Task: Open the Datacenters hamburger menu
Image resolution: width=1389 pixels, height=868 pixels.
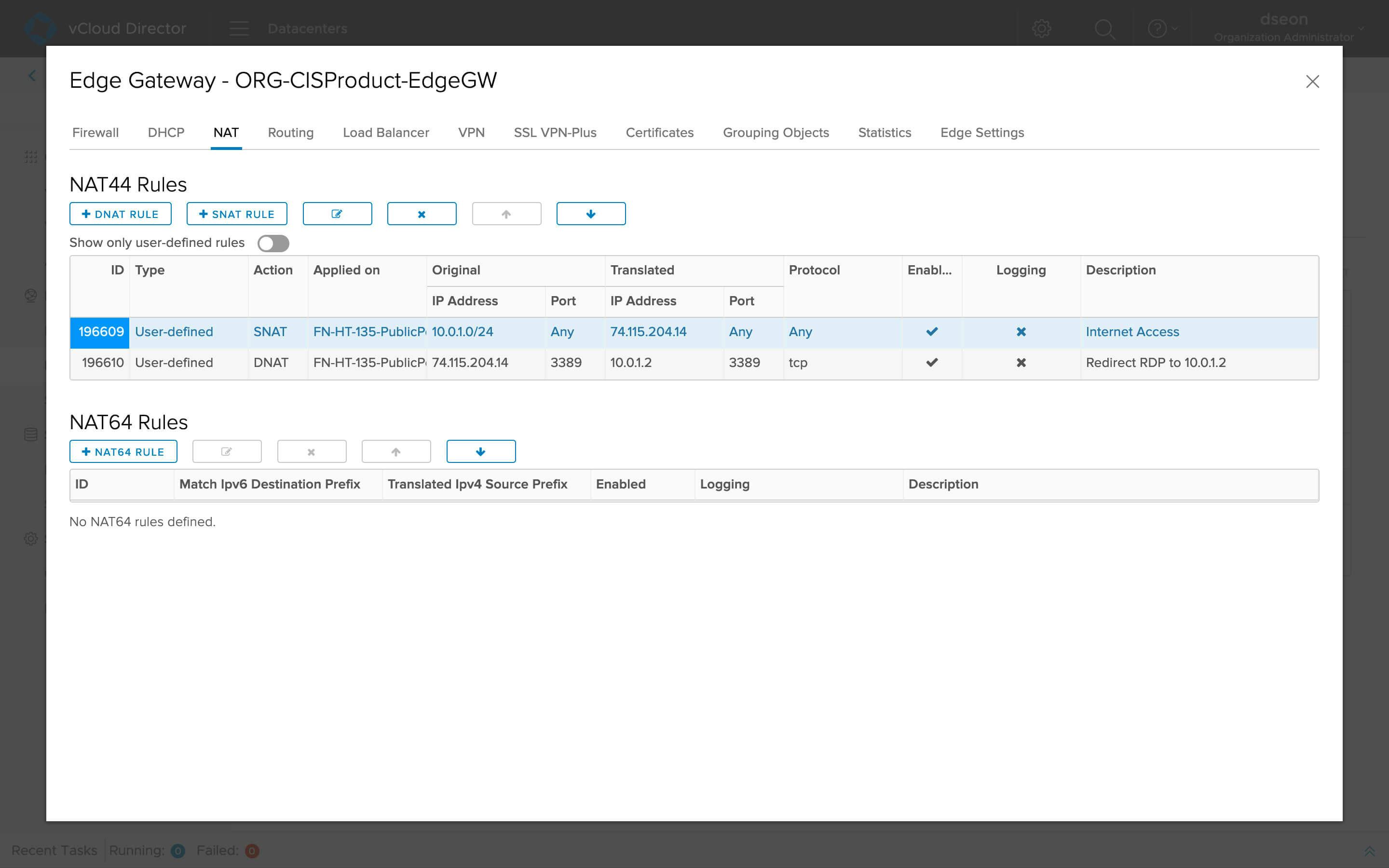Action: pyautogui.click(x=239, y=28)
